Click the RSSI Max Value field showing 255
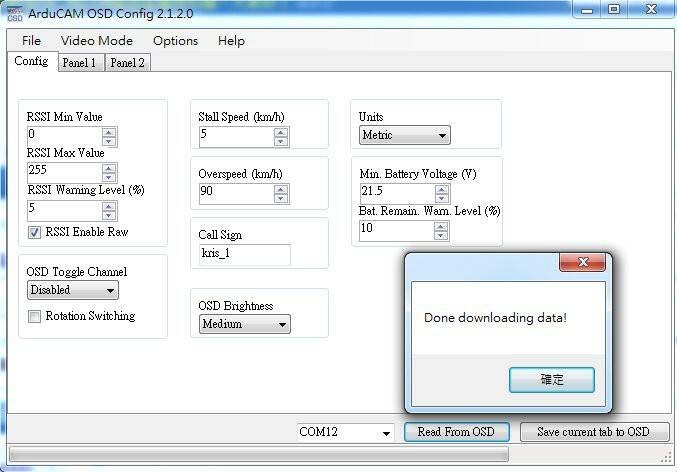This screenshot has height=472, width=677. (x=65, y=173)
